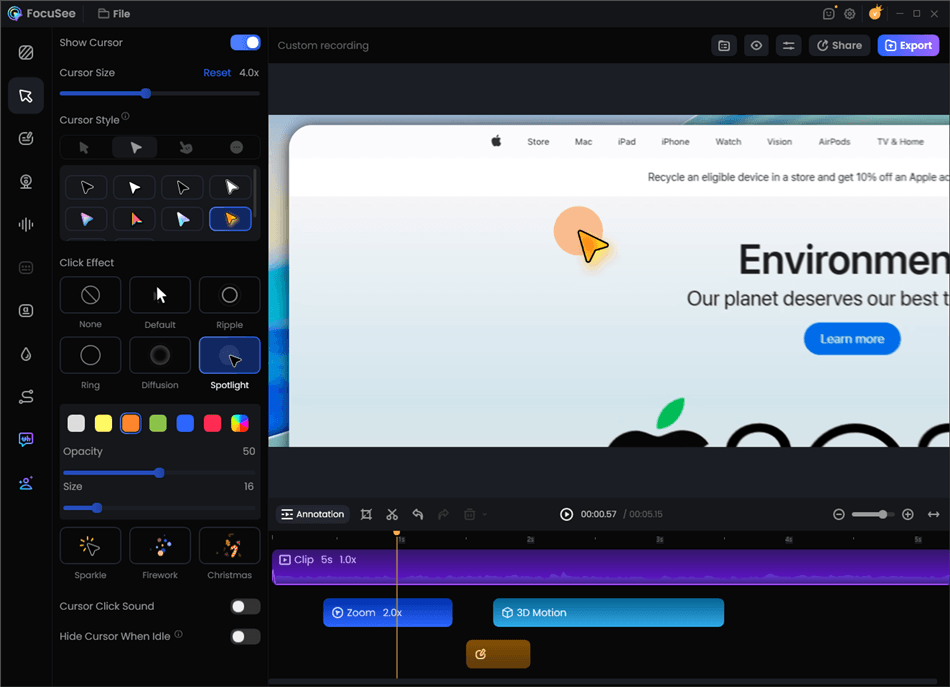The height and width of the screenshot is (687, 950).
Task: Fit timeline to width arrow icon
Action: click(934, 514)
